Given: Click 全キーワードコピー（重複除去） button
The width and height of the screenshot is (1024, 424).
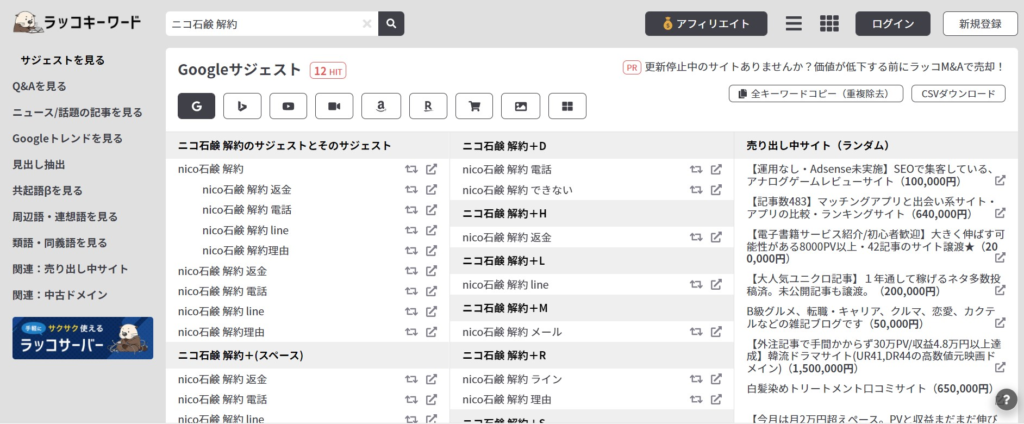Looking at the screenshot, I should pos(816,93).
